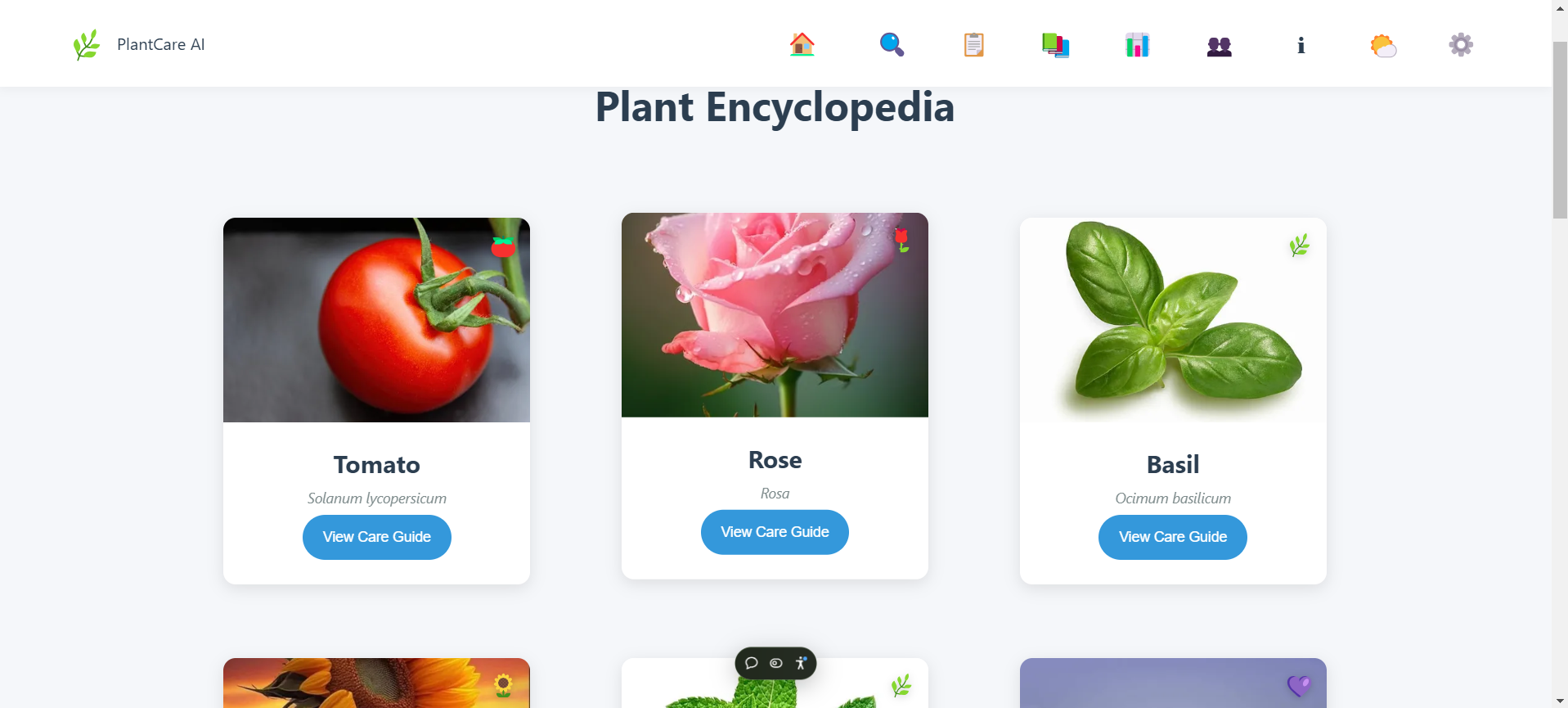The image size is (1568, 708).
Task: Click the scrollbar down arrow
Action: (1560, 701)
